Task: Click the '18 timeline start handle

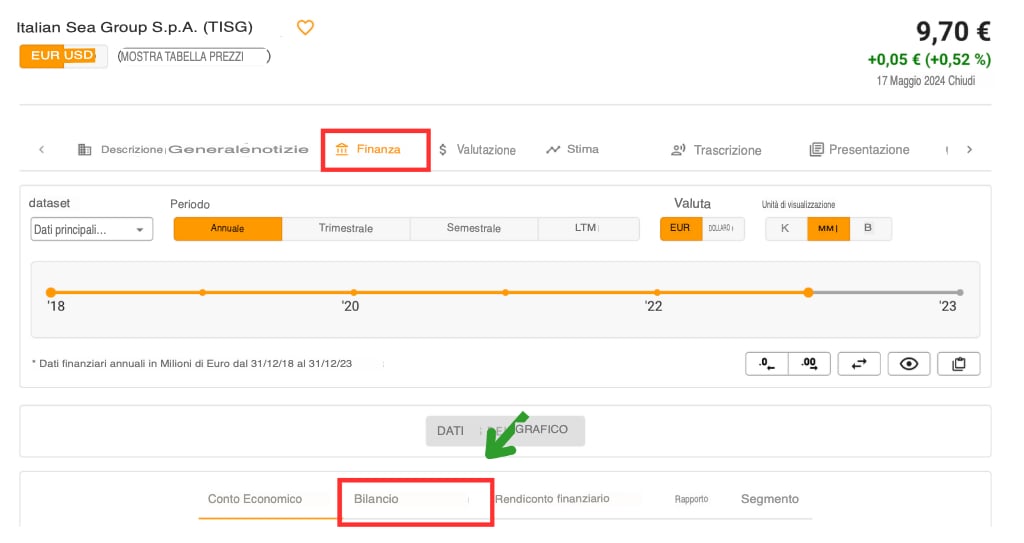Action: tap(51, 292)
